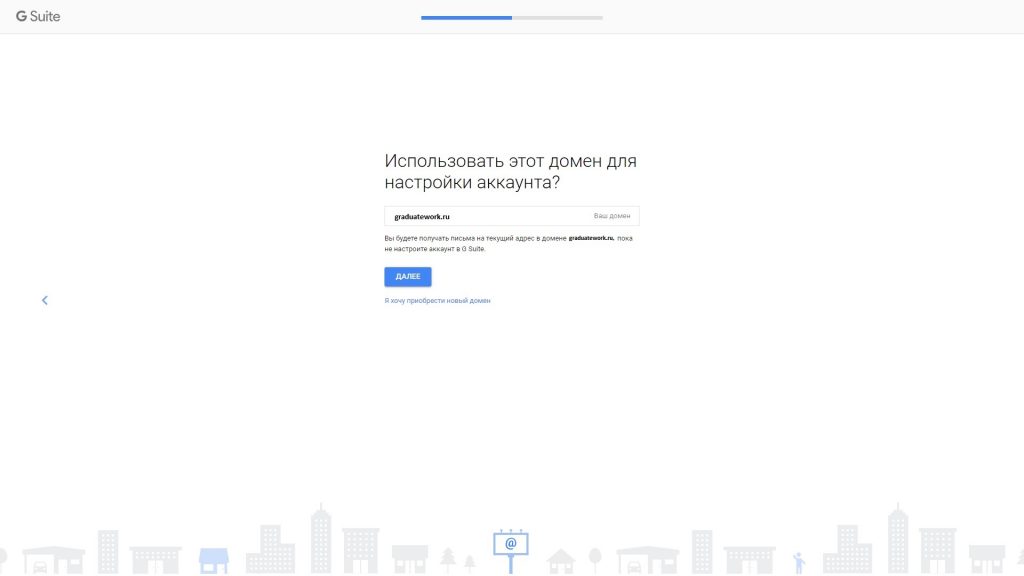This screenshot has width=1024, height=576.
Task: Go back using the left chevron arrow
Action: pos(44,300)
